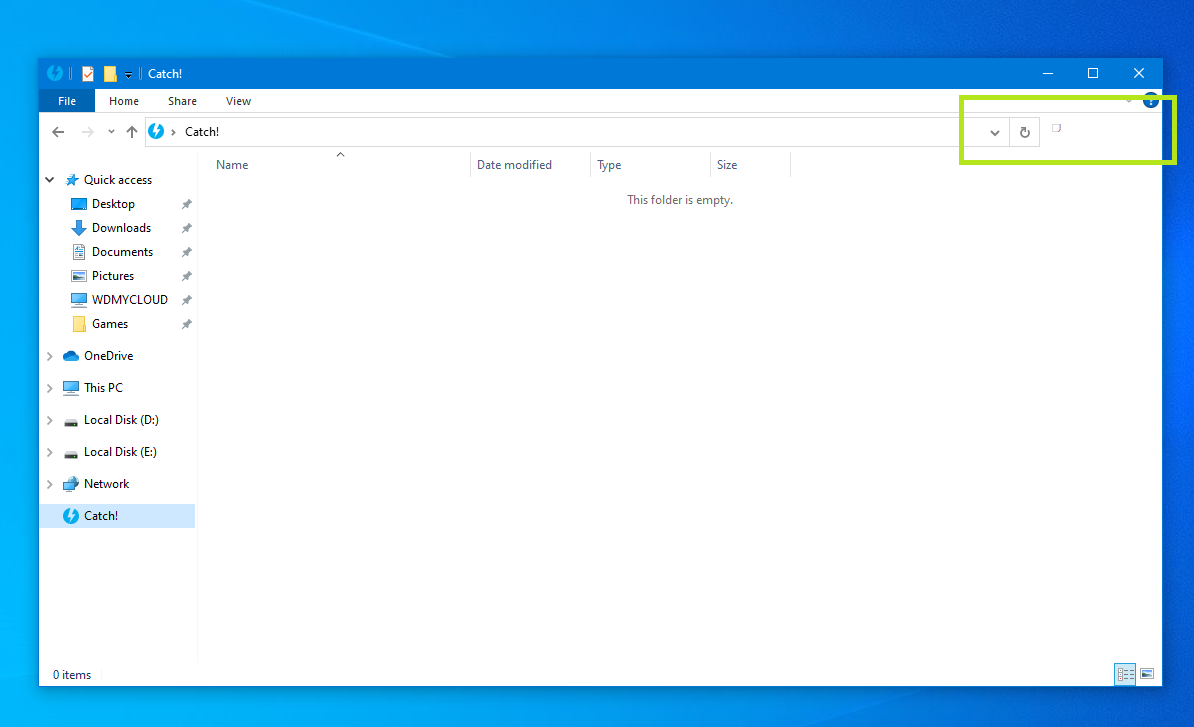Select OneDrive in navigation pane
This screenshot has height=727, width=1194.
click(x=108, y=356)
